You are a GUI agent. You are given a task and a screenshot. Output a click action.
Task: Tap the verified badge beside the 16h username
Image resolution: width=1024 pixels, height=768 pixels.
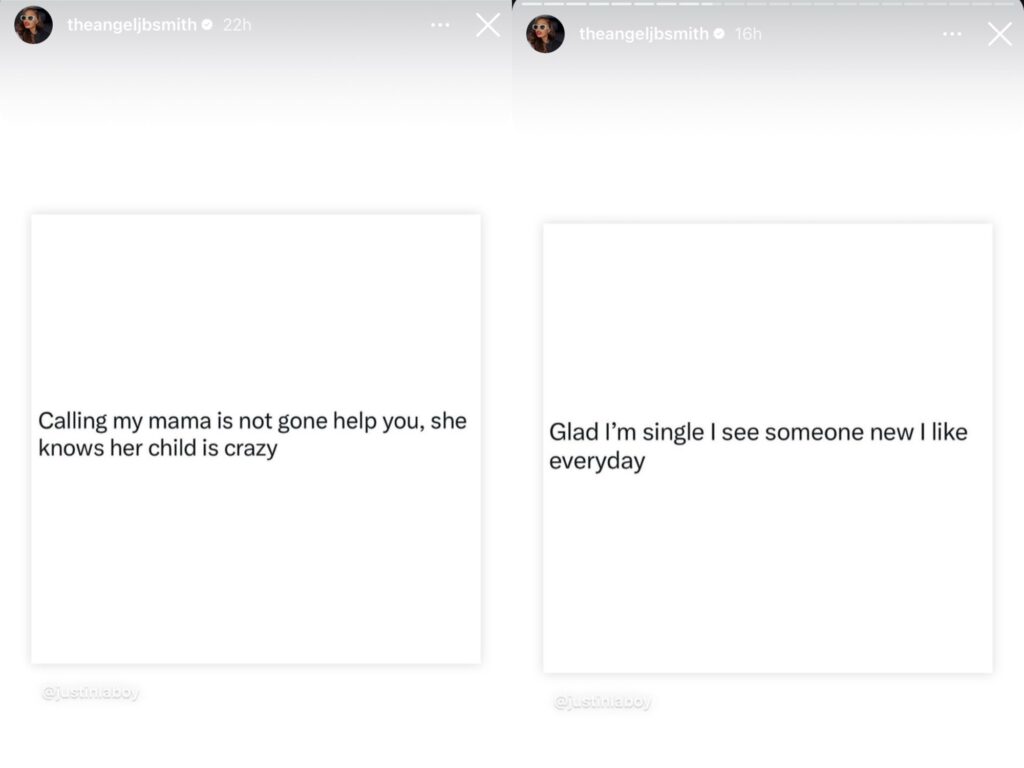719,34
